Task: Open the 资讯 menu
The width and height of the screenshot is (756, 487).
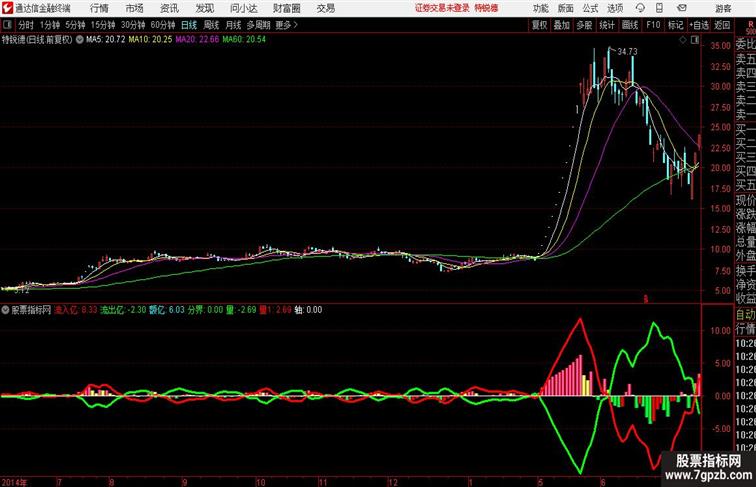Action: tap(169, 8)
